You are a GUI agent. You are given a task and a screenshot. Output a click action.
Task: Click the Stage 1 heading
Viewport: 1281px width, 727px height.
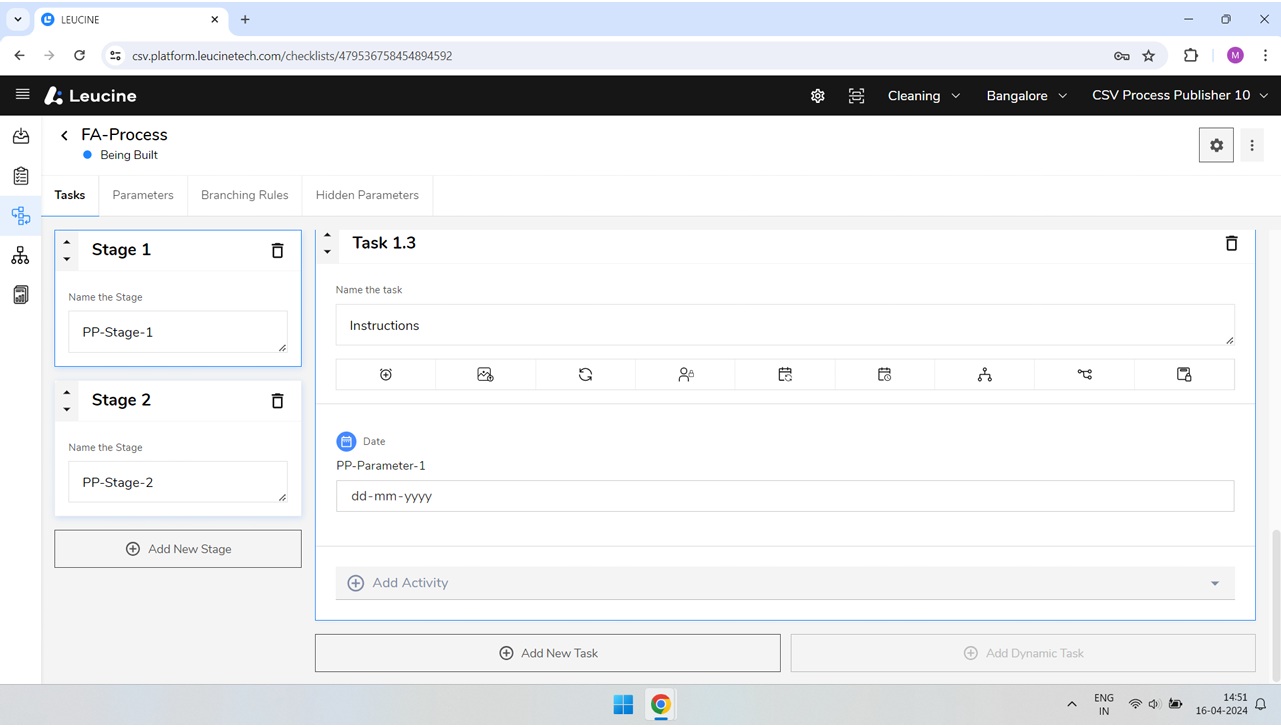pos(121,250)
